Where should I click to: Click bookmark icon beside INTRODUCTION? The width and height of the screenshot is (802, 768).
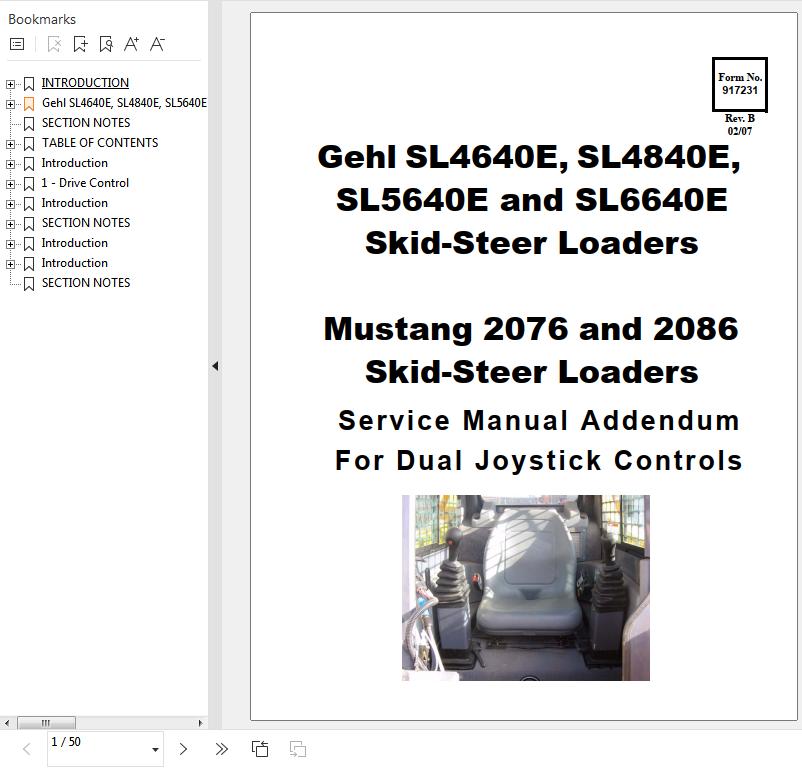(x=29, y=83)
